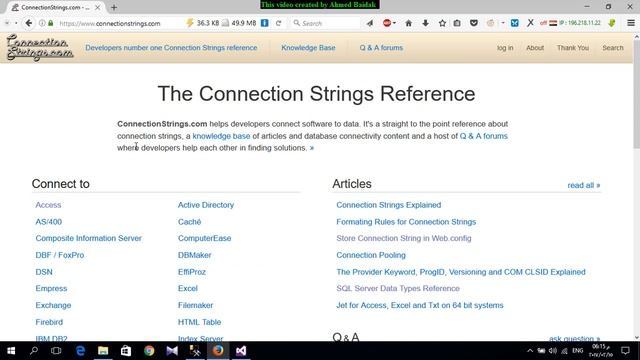Click the green download helper icon
Viewport: 640px width, 360px height.
tap(611, 23)
